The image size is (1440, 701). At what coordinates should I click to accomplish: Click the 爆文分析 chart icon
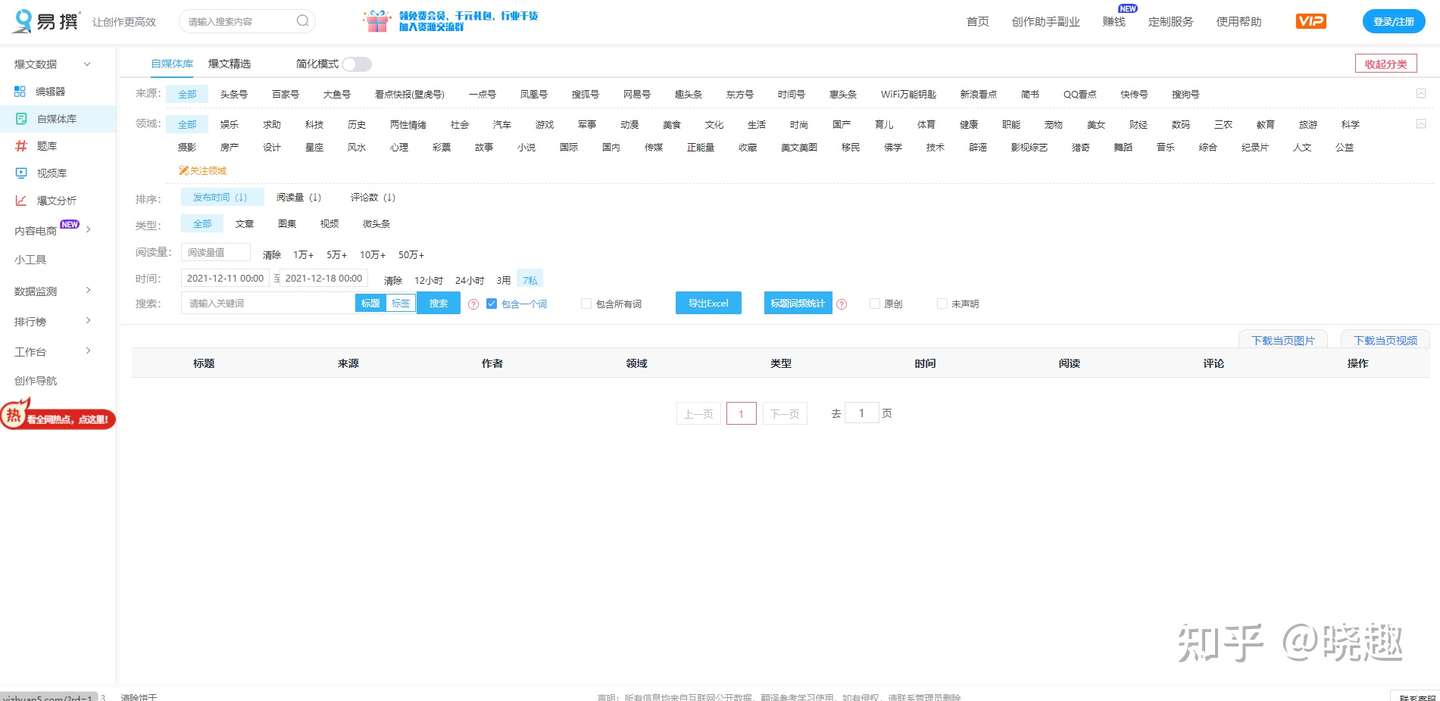[20, 200]
